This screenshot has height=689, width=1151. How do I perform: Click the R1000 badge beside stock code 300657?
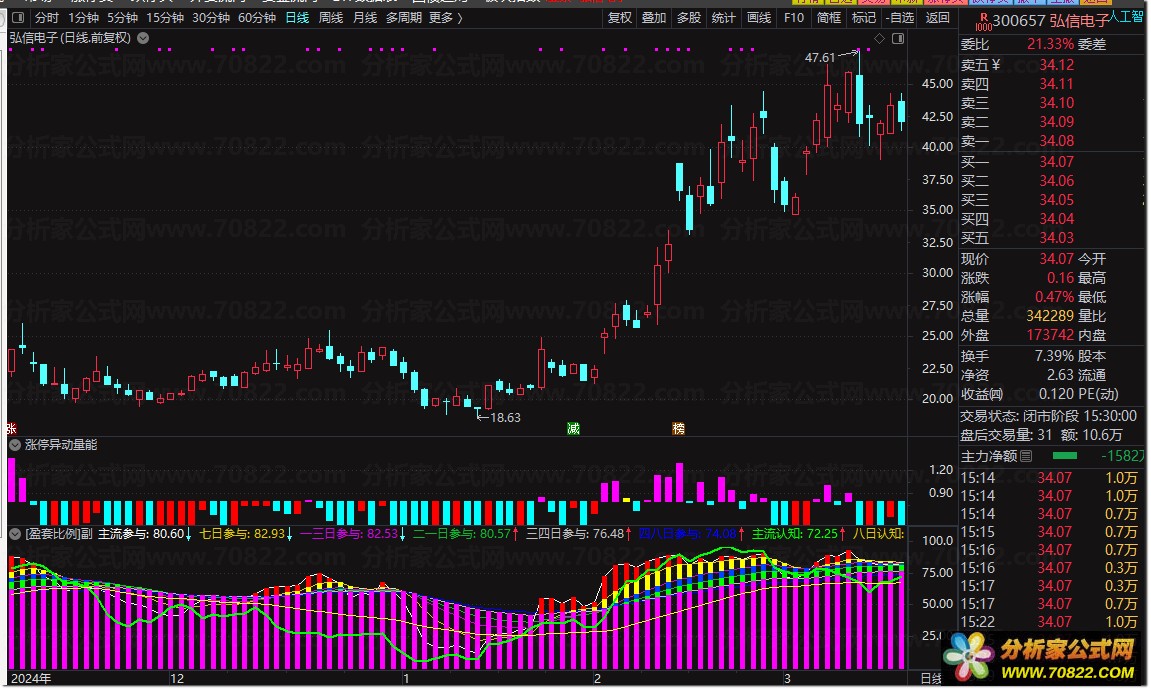(x=983, y=21)
